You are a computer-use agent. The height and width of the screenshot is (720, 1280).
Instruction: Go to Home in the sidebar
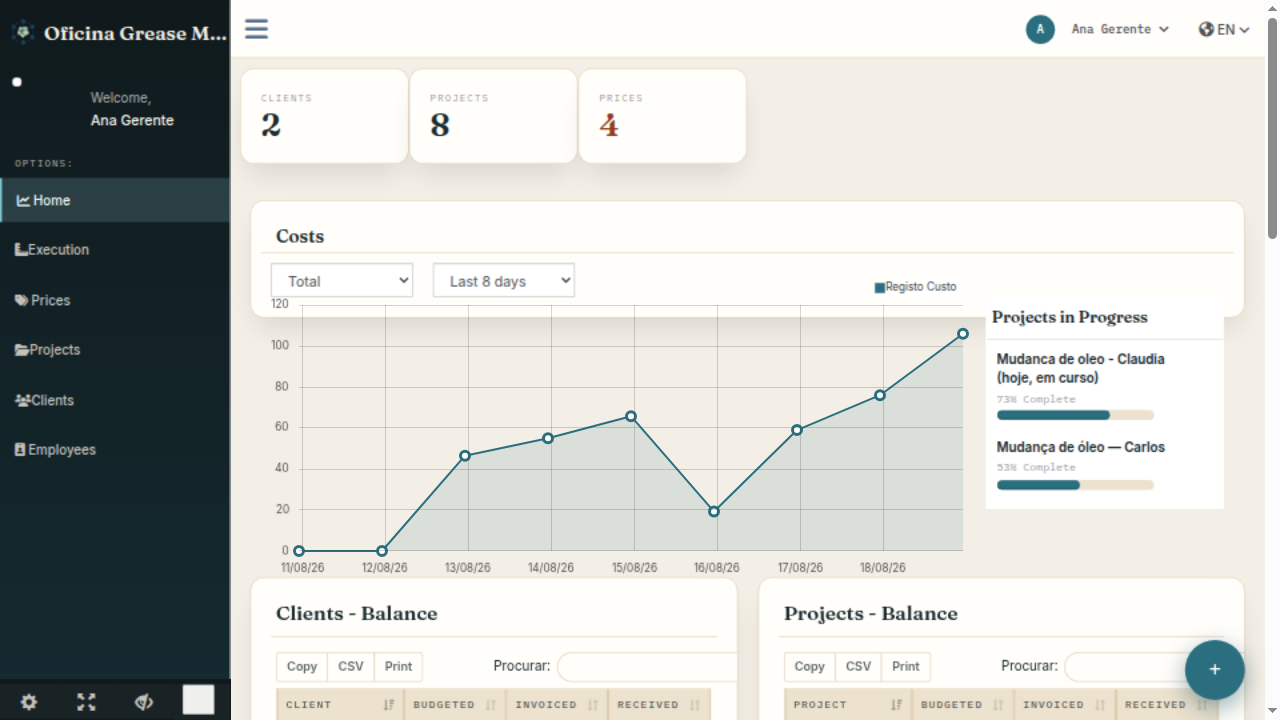[115, 200]
